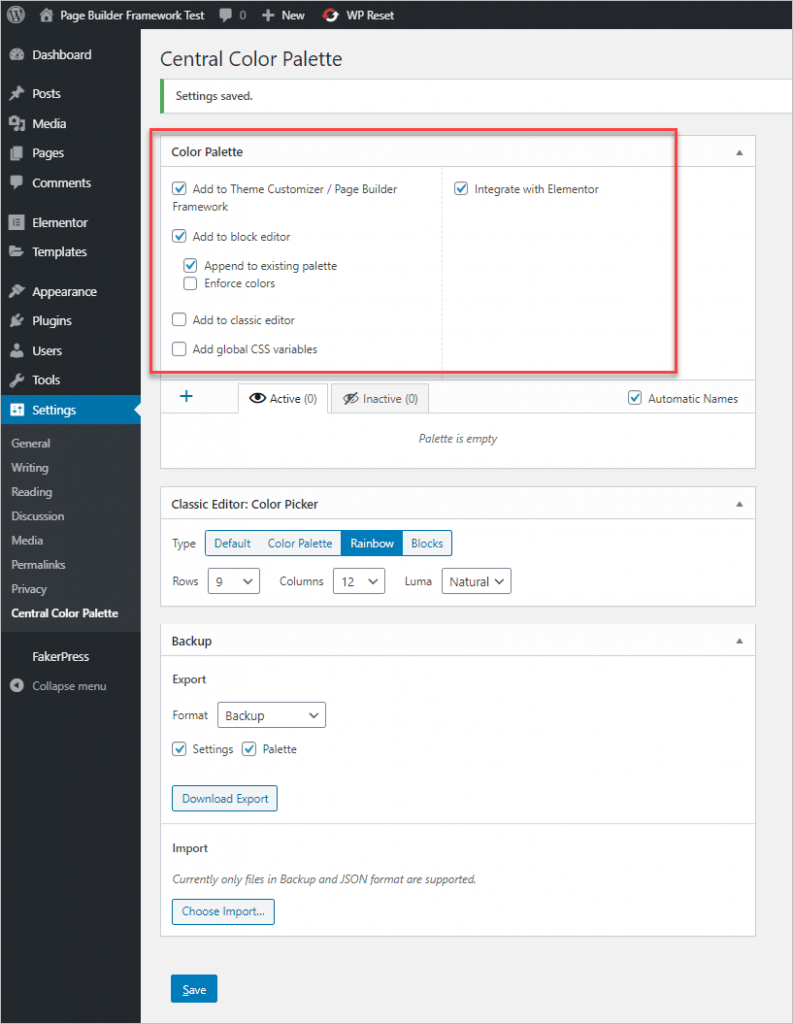Open the Permalinks settings link
Image resolution: width=793 pixels, height=1024 pixels.
point(39,565)
